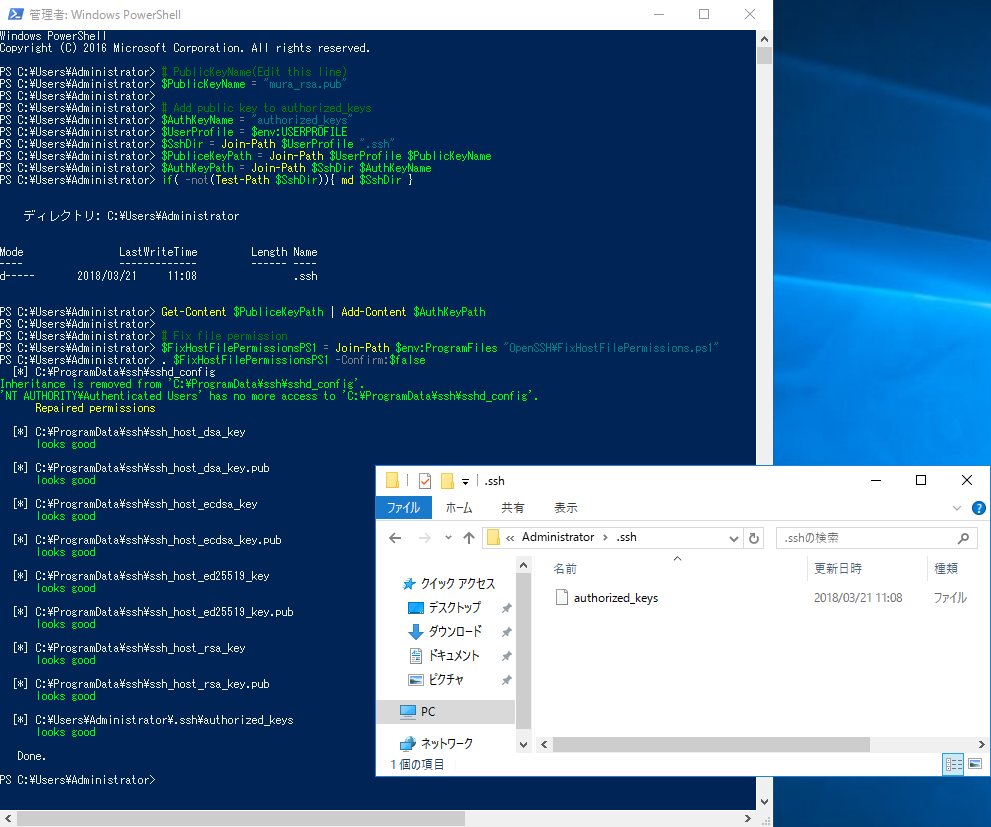The image size is (991, 827).
Task: Open Explorer help with the question mark icon
Action: tap(978, 508)
